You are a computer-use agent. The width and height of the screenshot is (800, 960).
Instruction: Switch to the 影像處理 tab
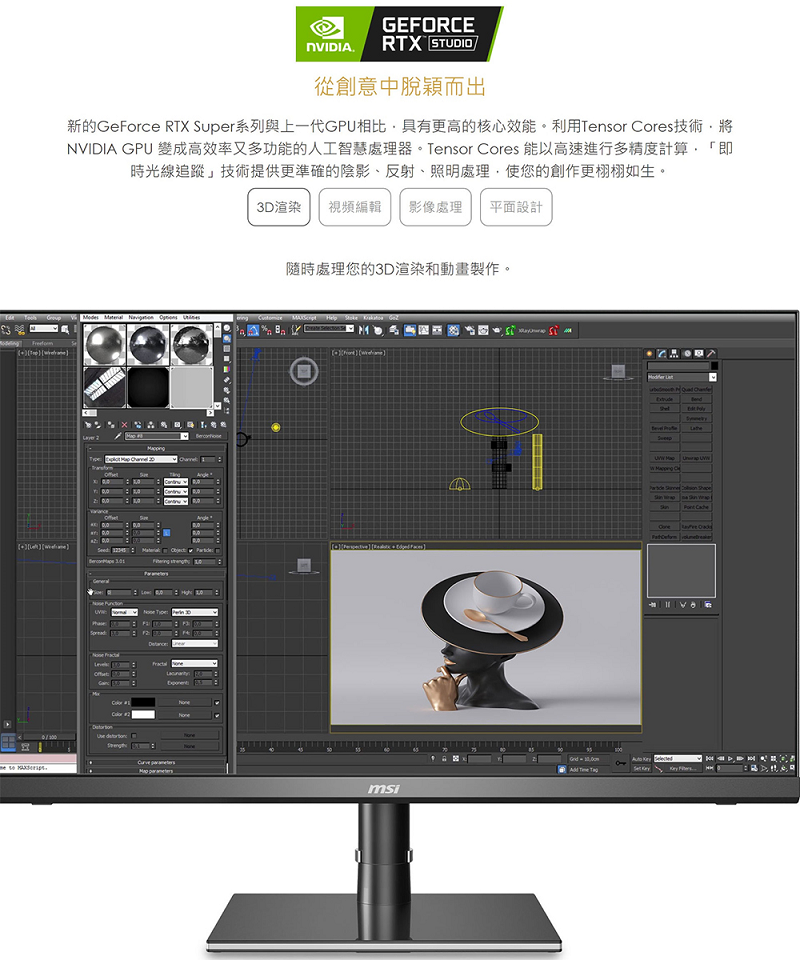(435, 207)
